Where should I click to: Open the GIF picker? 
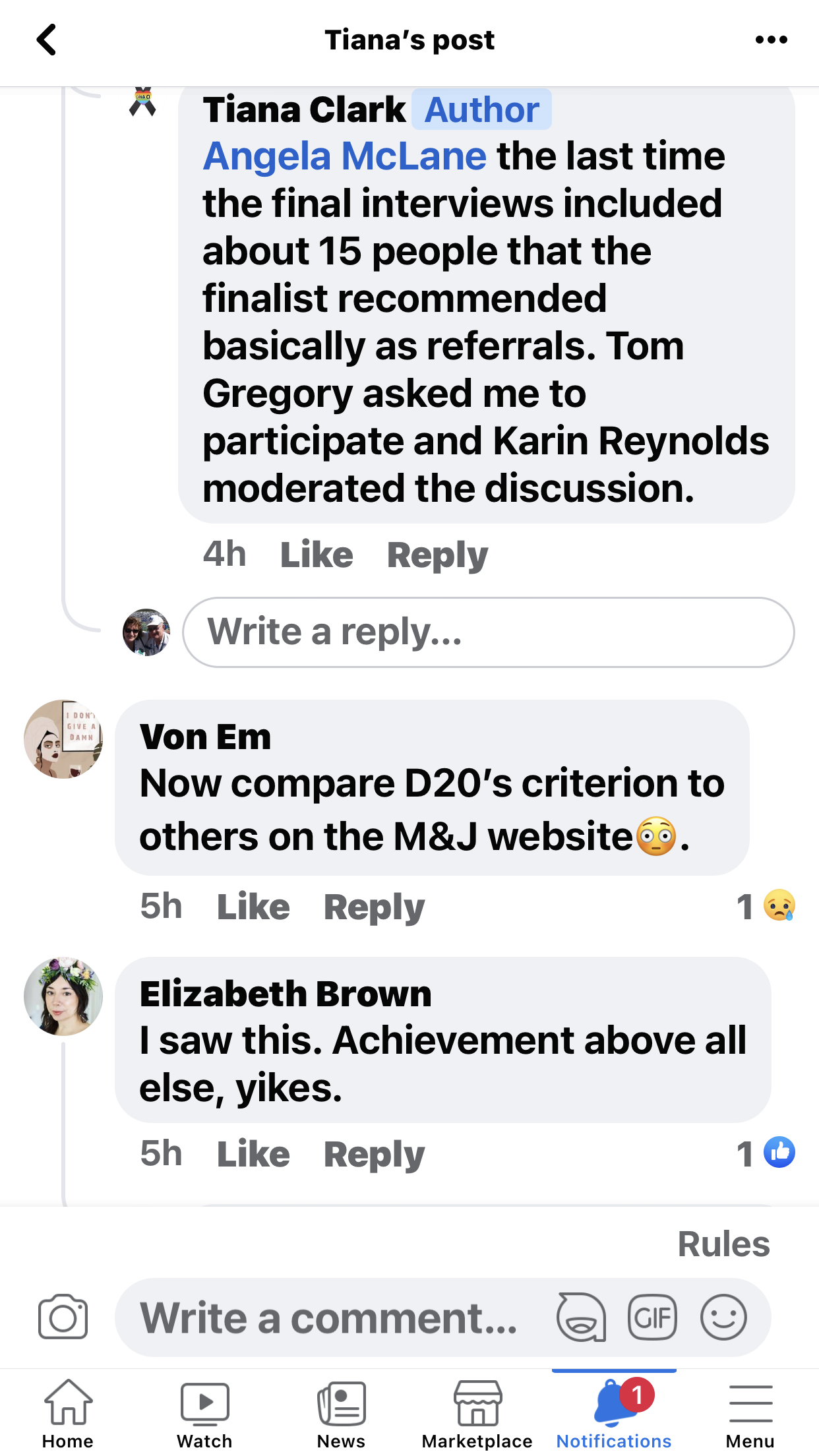652,1318
